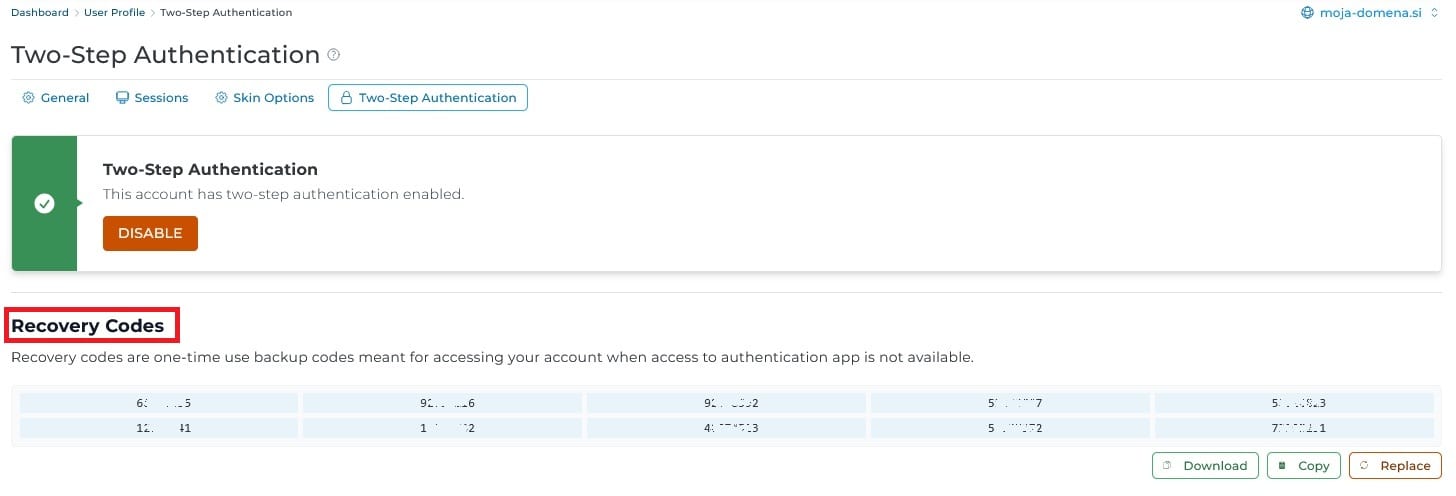The image size is (1456, 496).
Task: Select the recovery code starting with 63
Action: pos(160,403)
